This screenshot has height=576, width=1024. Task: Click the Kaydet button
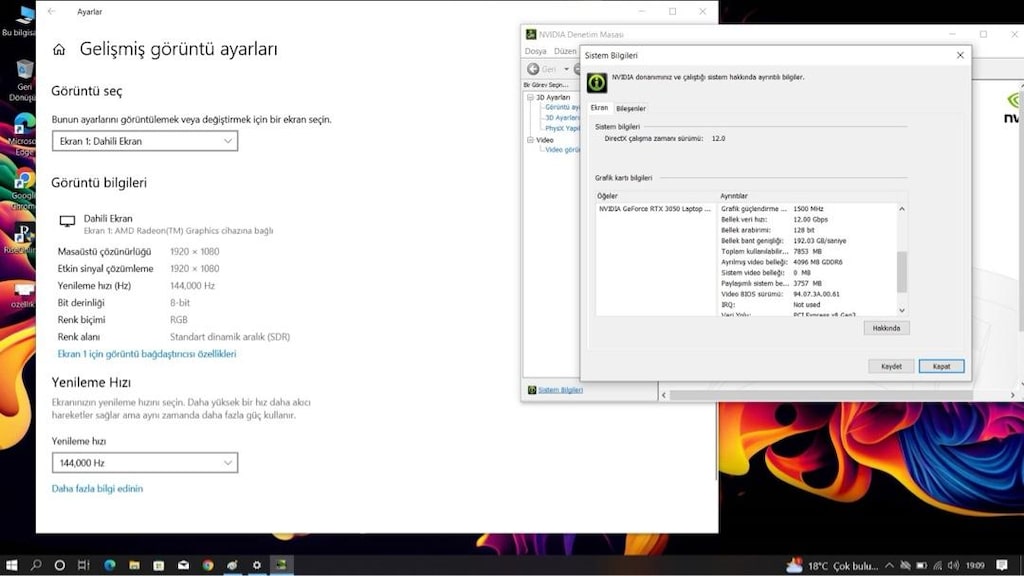pos(891,366)
